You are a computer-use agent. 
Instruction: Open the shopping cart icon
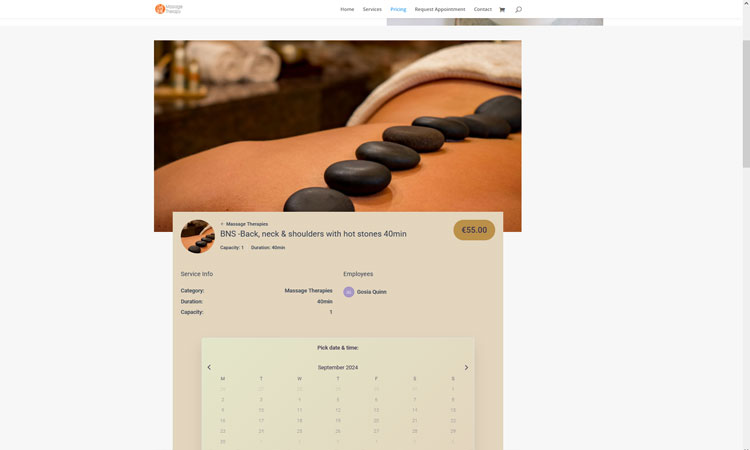click(x=502, y=10)
